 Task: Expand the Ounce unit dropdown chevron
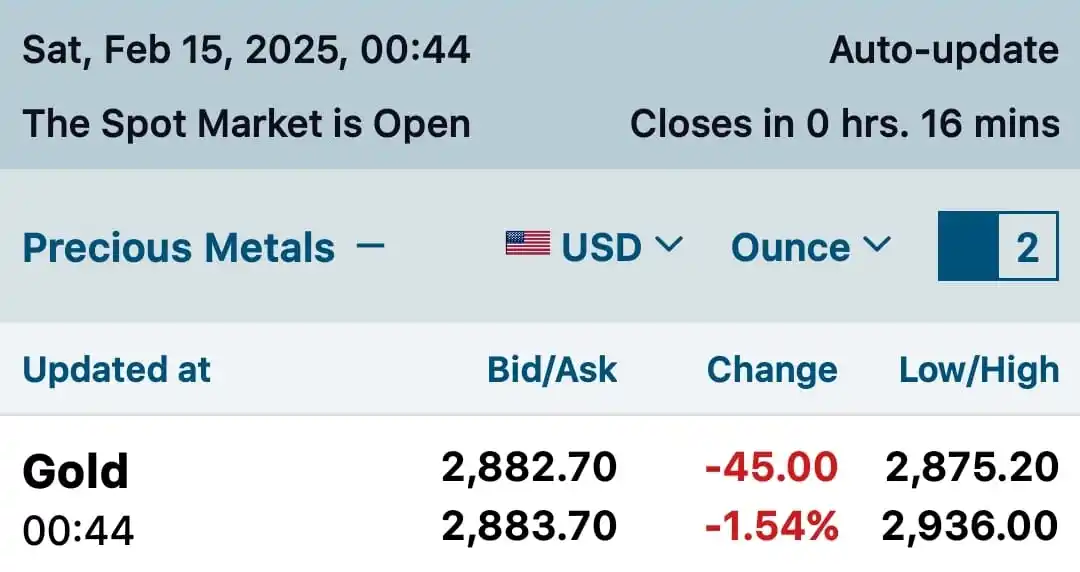(x=877, y=245)
